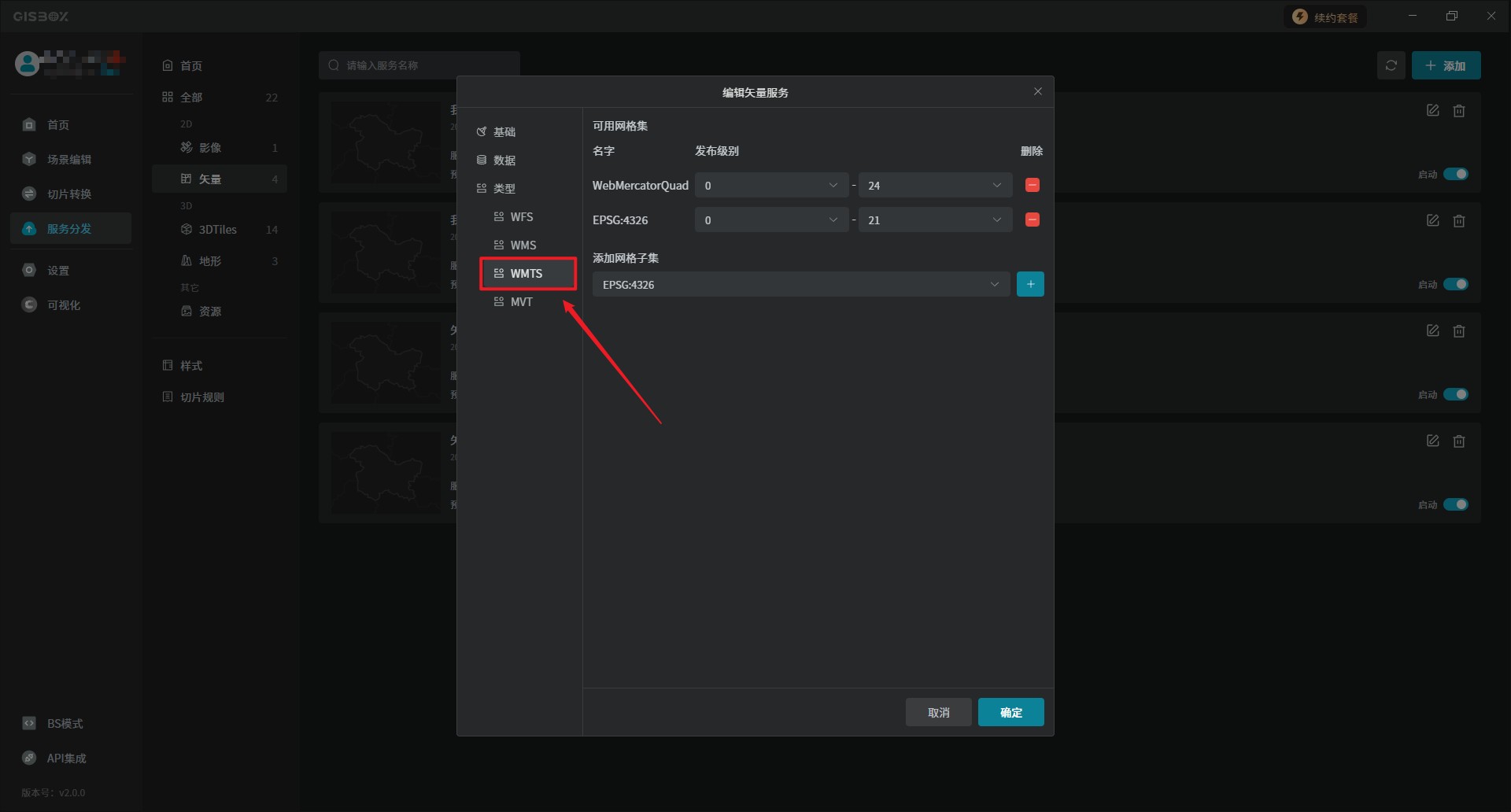Toggle the first service's start switch
The height and width of the screenshot is (812, 1511).
click(x=1455, y=174)
